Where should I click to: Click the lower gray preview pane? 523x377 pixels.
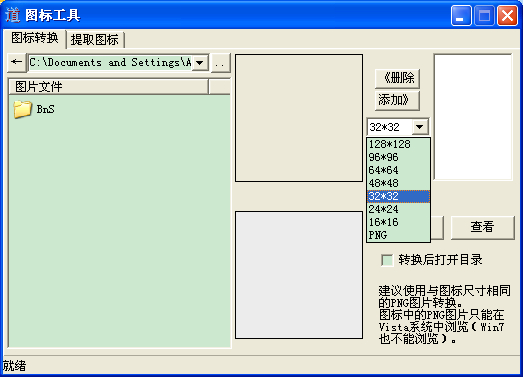pos(299,275)
